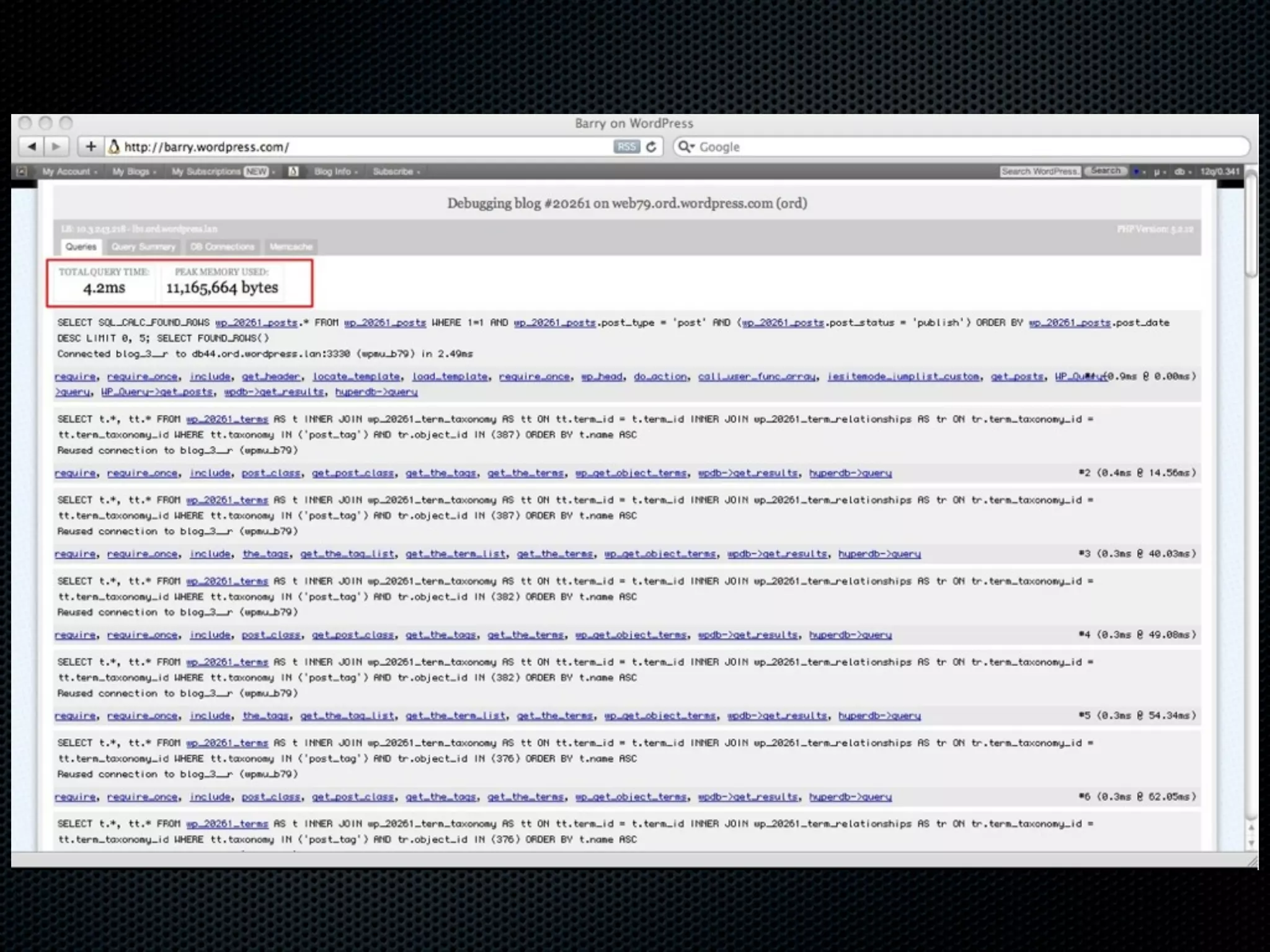This screenshot has height=952, width=1270.
Task: Reload the page with the refresh icon
Action: (x=651, y=147)
